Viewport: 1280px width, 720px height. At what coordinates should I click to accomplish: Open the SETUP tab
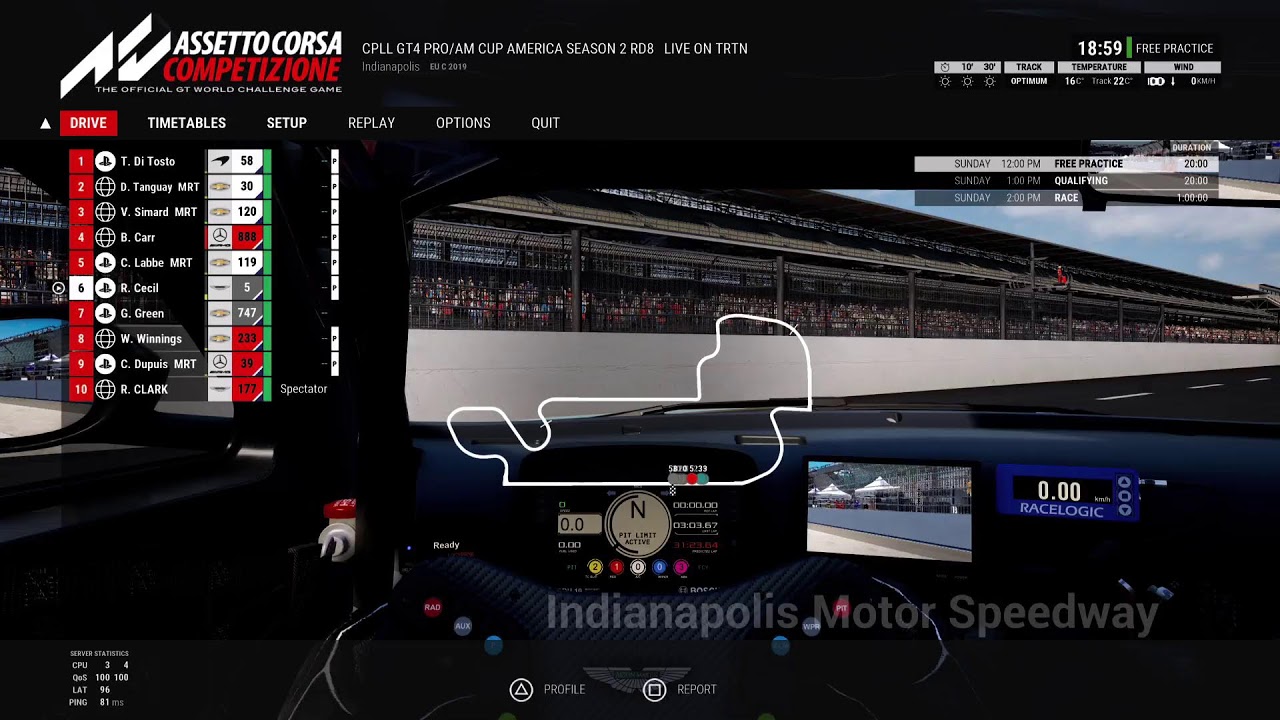[x=287, y=123]
